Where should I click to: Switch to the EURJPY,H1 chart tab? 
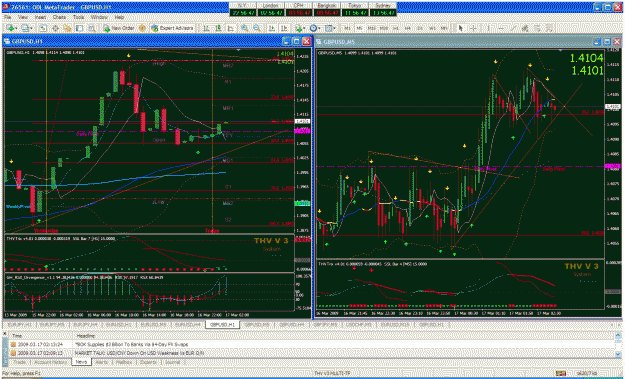pos(20,325)
